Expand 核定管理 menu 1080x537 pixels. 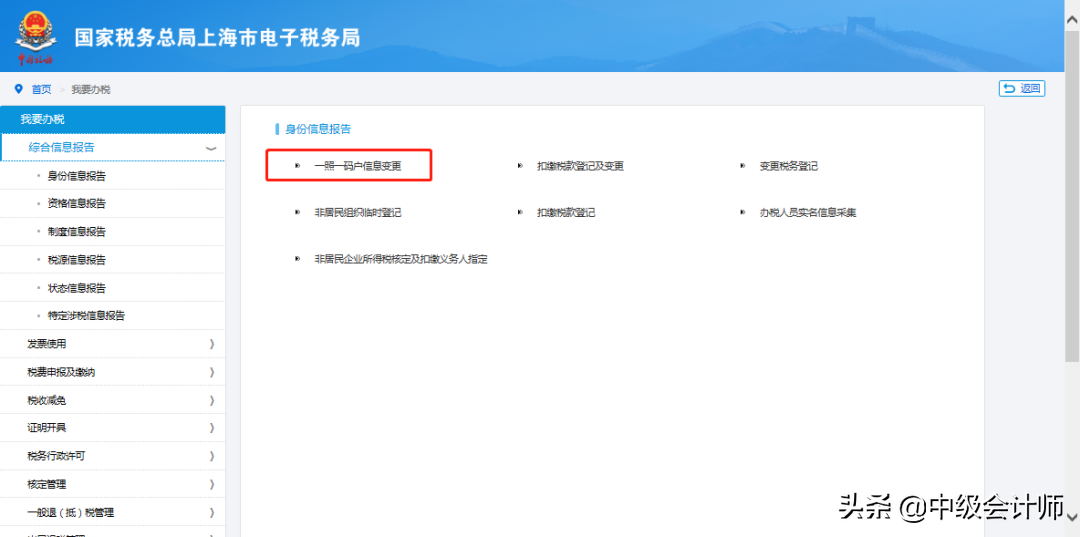click(112, 484)
